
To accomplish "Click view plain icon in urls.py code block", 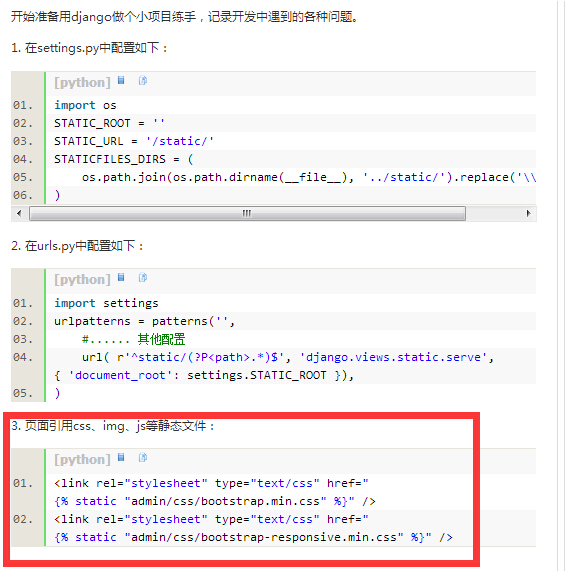I will [121, 278].
